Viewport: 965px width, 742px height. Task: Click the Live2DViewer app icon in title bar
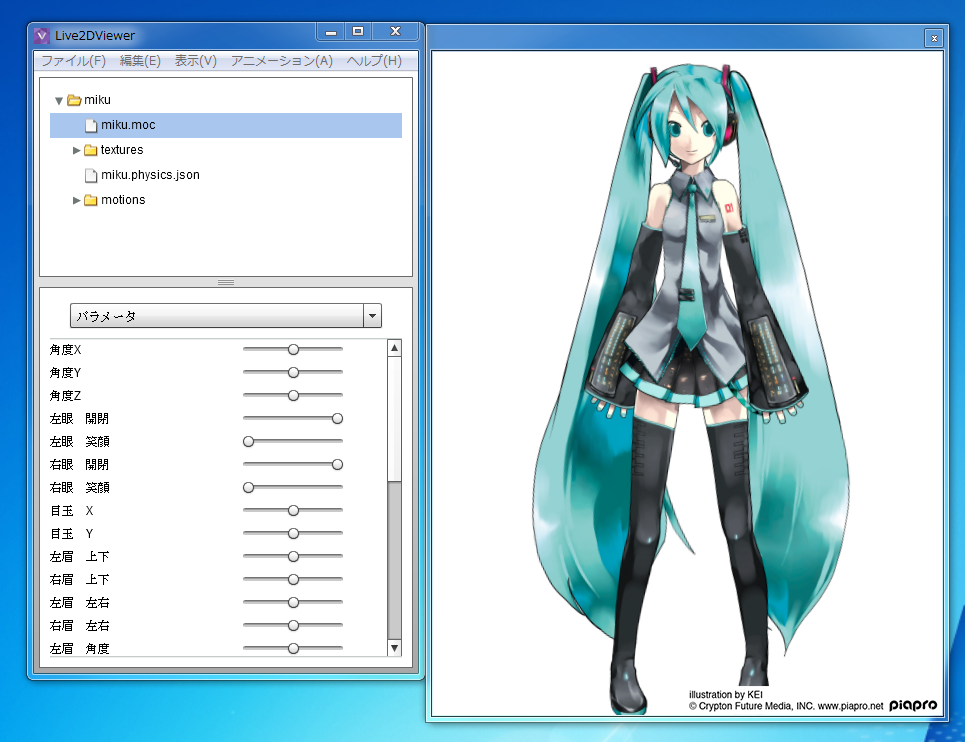[42, 36]
